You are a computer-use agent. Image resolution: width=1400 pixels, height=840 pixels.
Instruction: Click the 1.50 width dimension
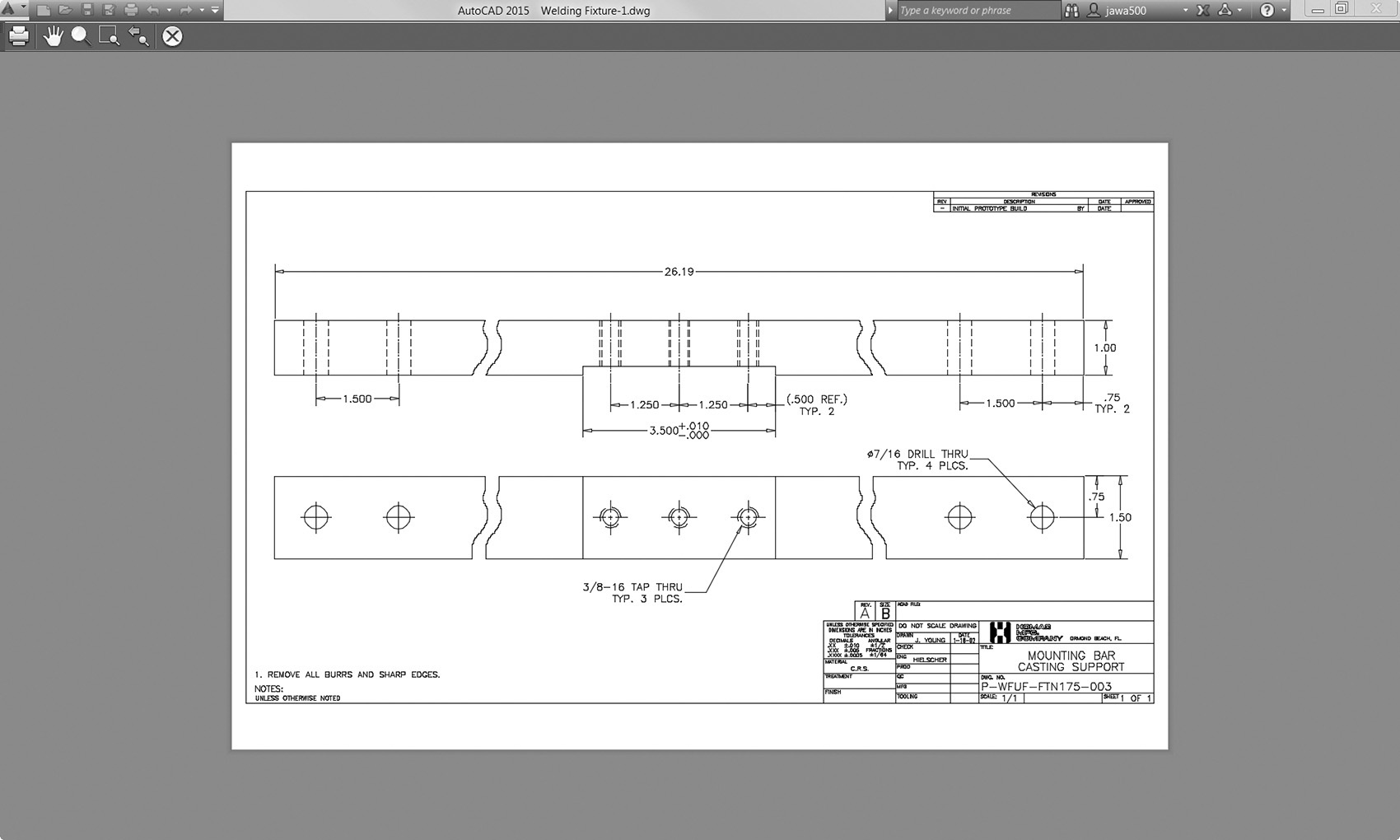pos(1120,517)
